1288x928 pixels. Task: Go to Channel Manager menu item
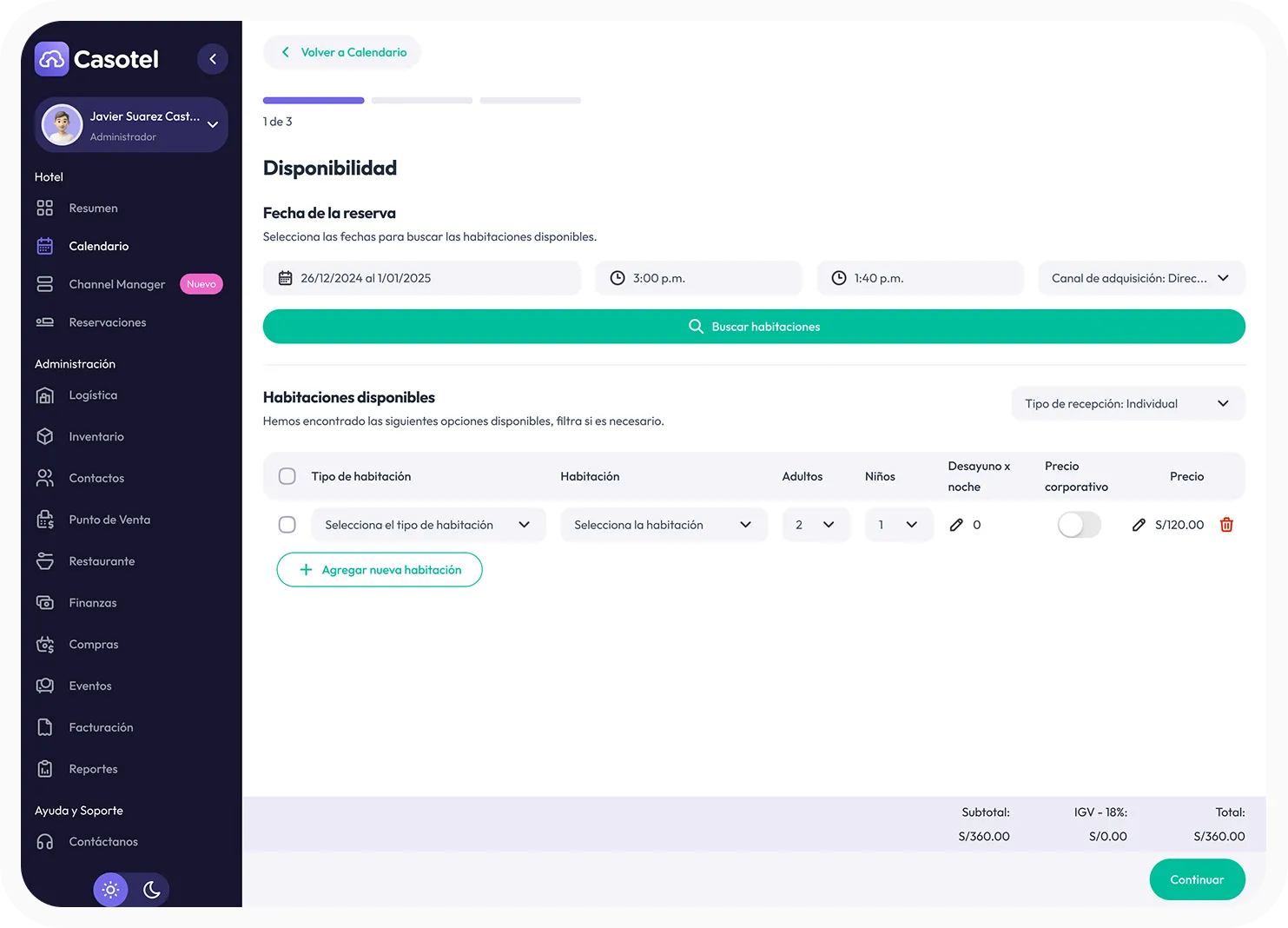[116, 284]
